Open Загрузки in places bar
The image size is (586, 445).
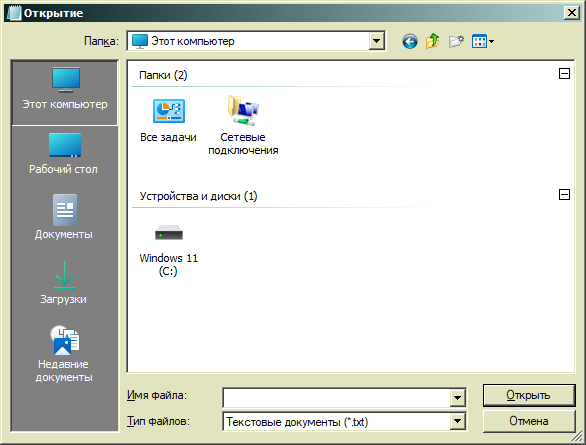(x=65, y=283)
